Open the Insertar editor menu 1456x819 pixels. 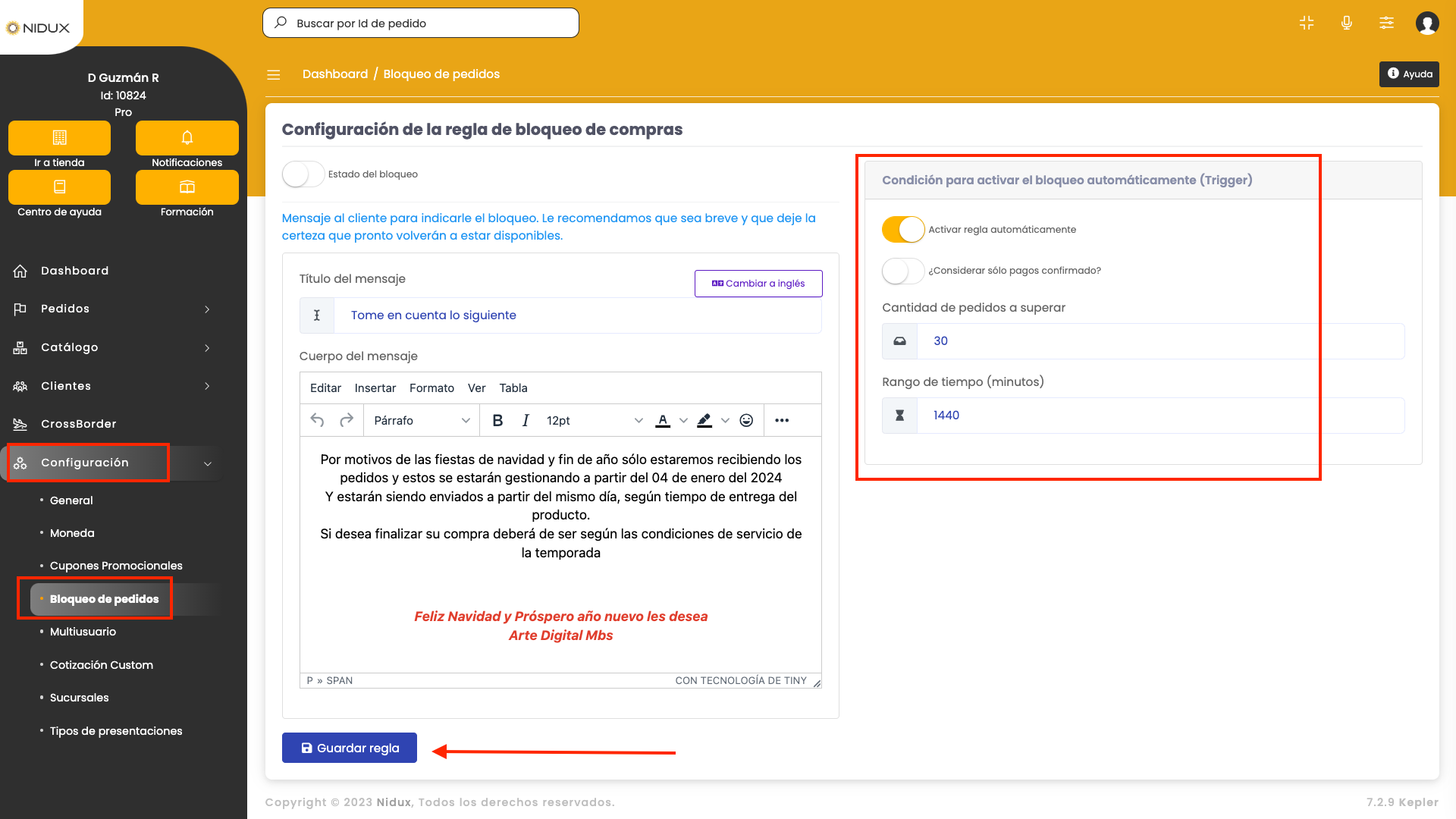tap(375, 388)
